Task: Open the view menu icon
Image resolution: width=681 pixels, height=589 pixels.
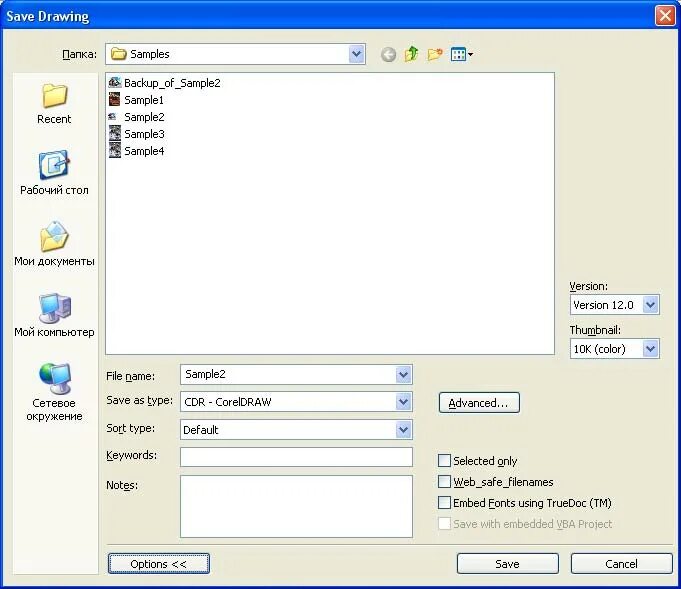Action: (x=462, y=54)
